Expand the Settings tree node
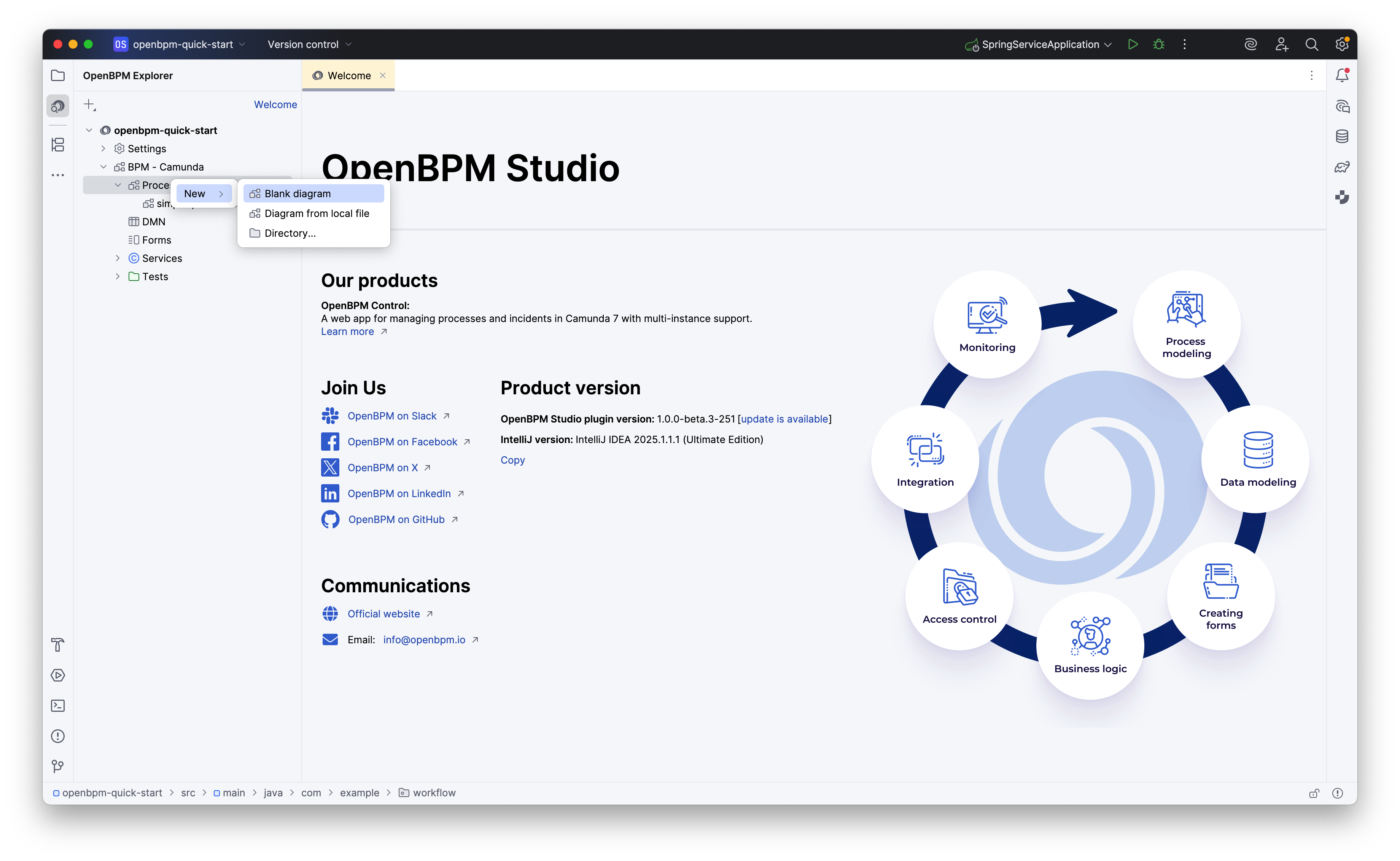1400x861 pixels. pyautogui.click(x=103, y=148)
